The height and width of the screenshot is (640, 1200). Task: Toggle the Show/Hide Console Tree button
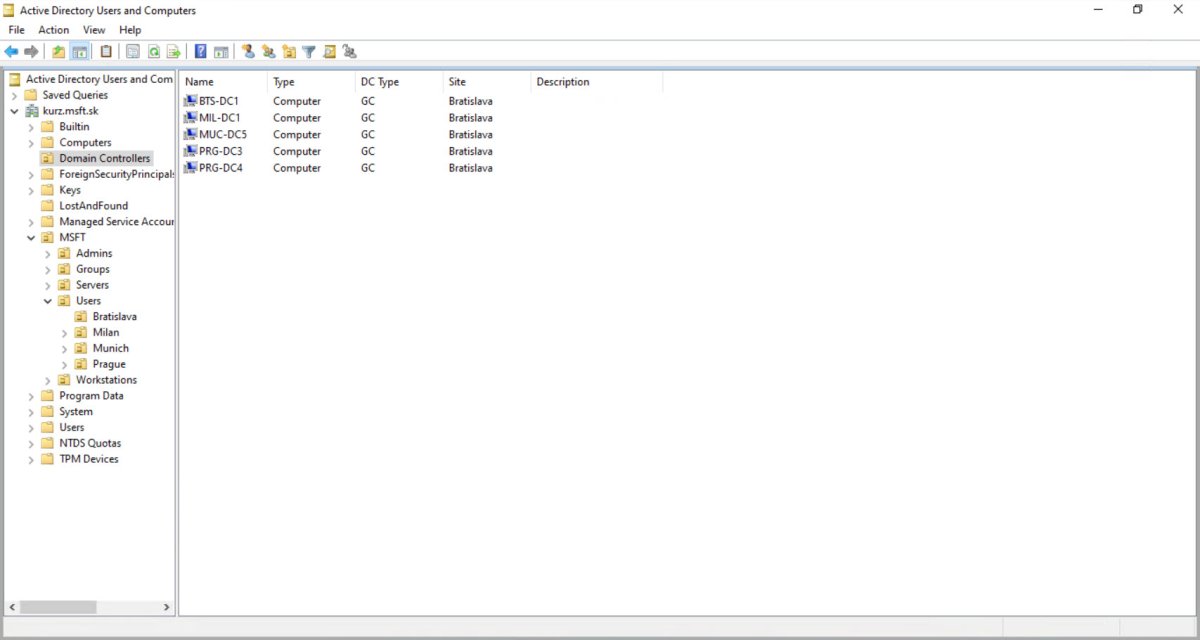point(79,52)
